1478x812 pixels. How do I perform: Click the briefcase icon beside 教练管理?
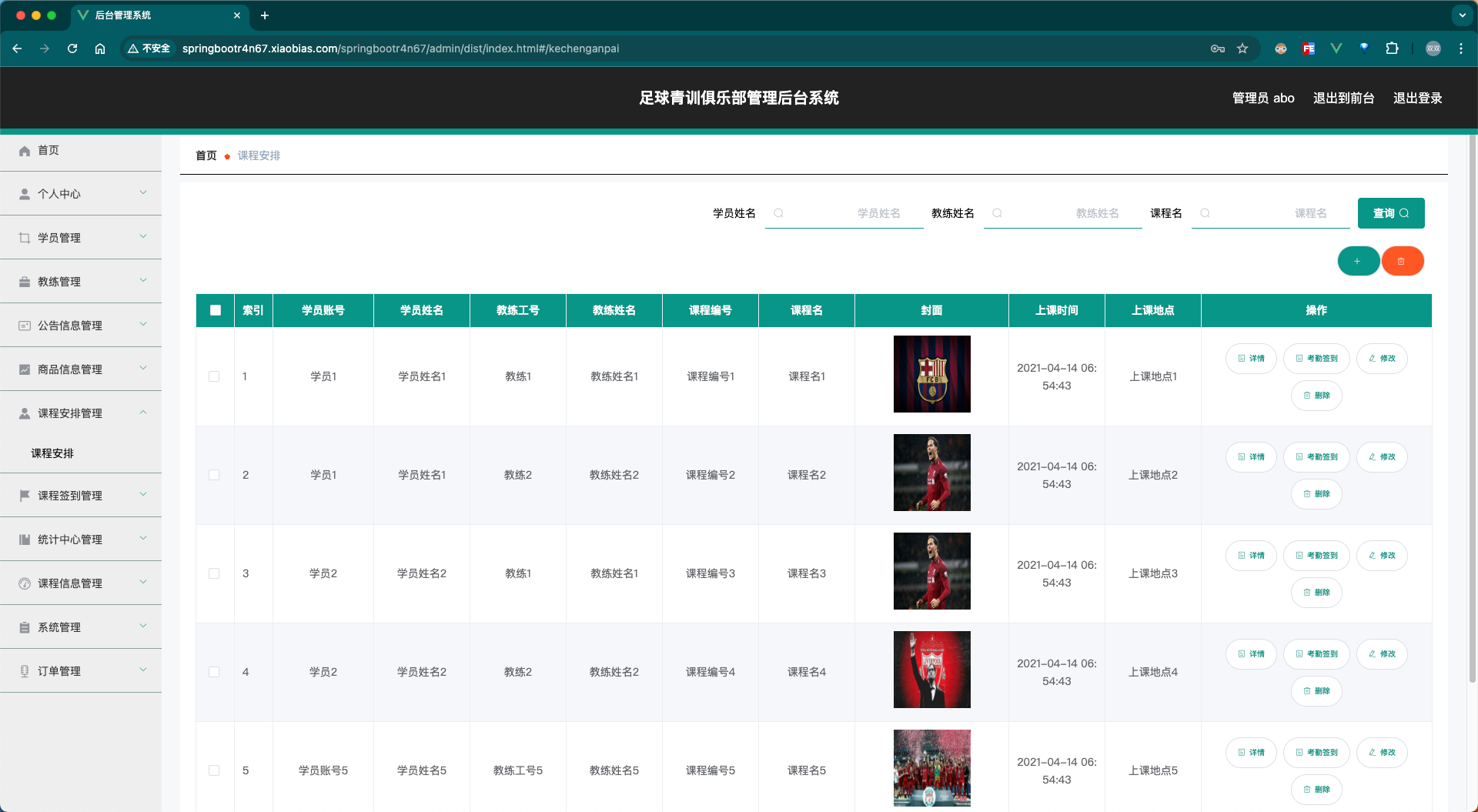pos(25,282)
